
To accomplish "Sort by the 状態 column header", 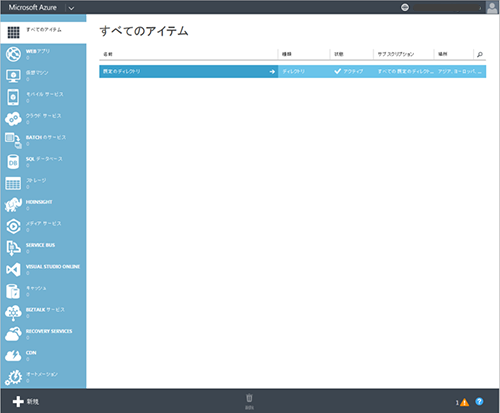I will (x=339, y=54).
